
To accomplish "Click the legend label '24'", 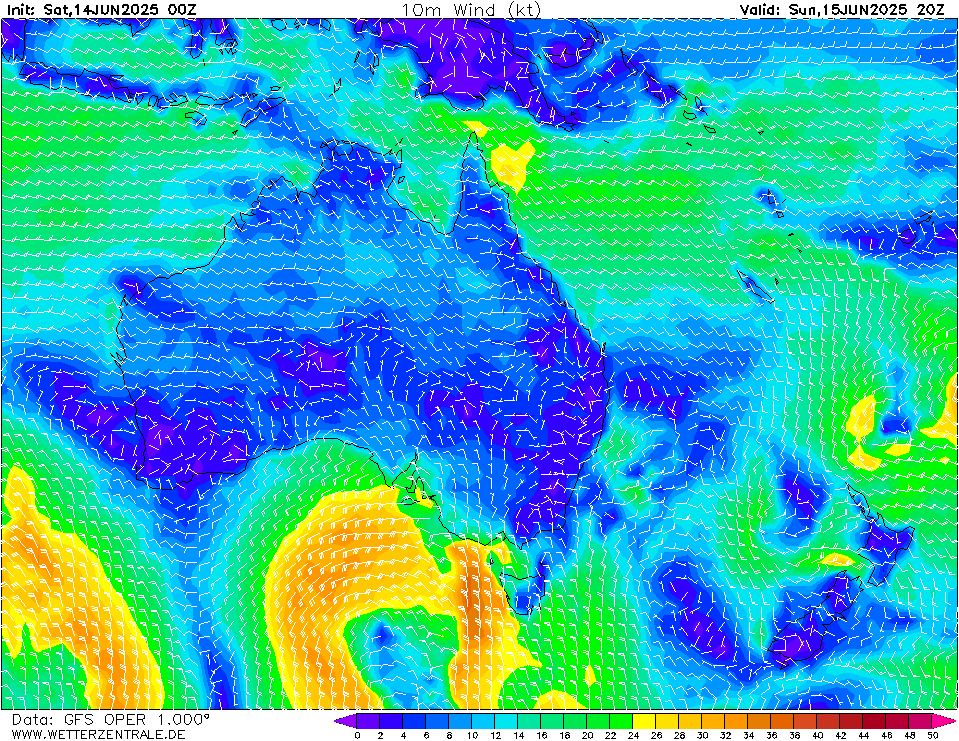I will pyautogui.click(x=633, y=735).
